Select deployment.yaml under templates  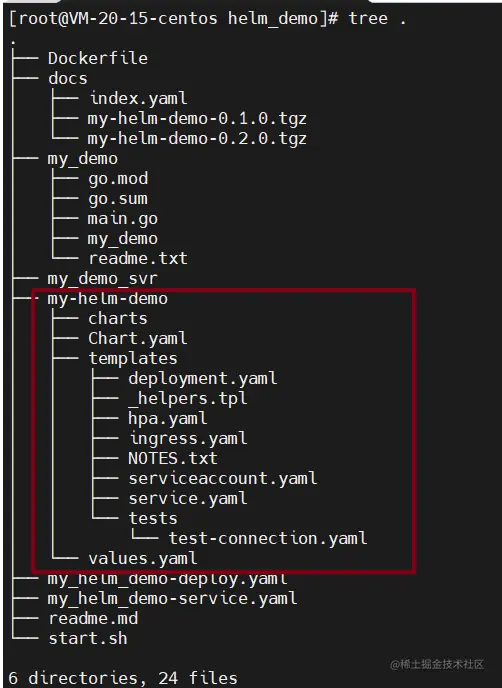(x=203, y=379)
